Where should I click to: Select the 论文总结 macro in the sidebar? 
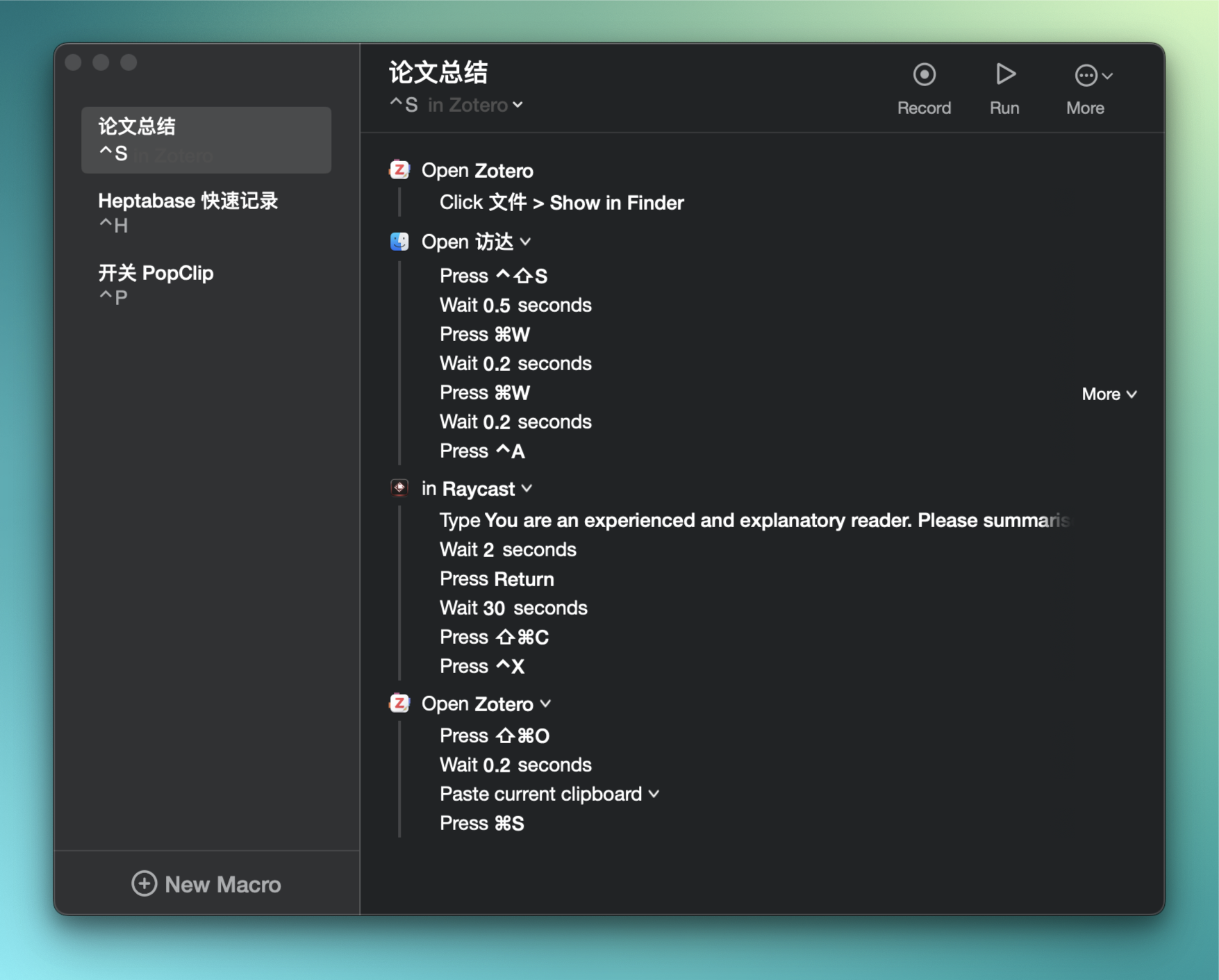point(206,140)
